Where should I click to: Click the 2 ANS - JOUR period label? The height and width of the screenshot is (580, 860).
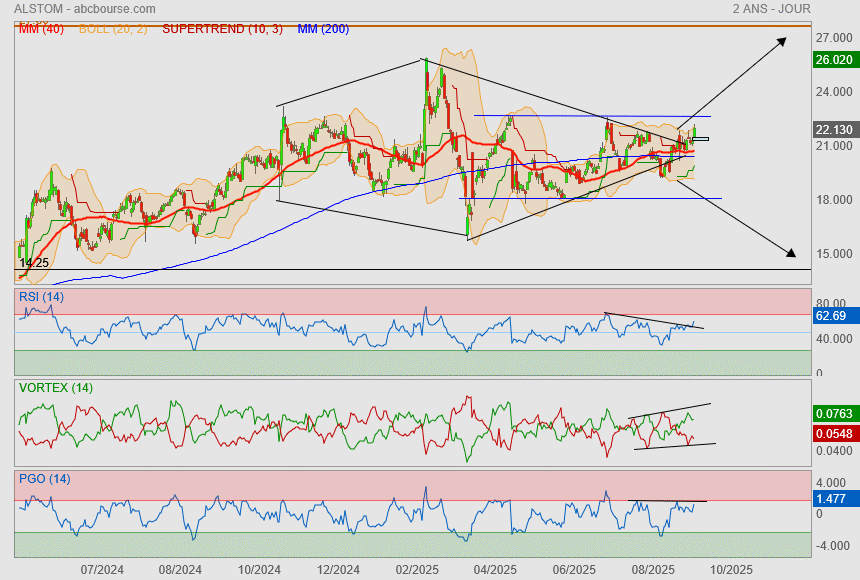pyautogui.click(x=771, y=9)
